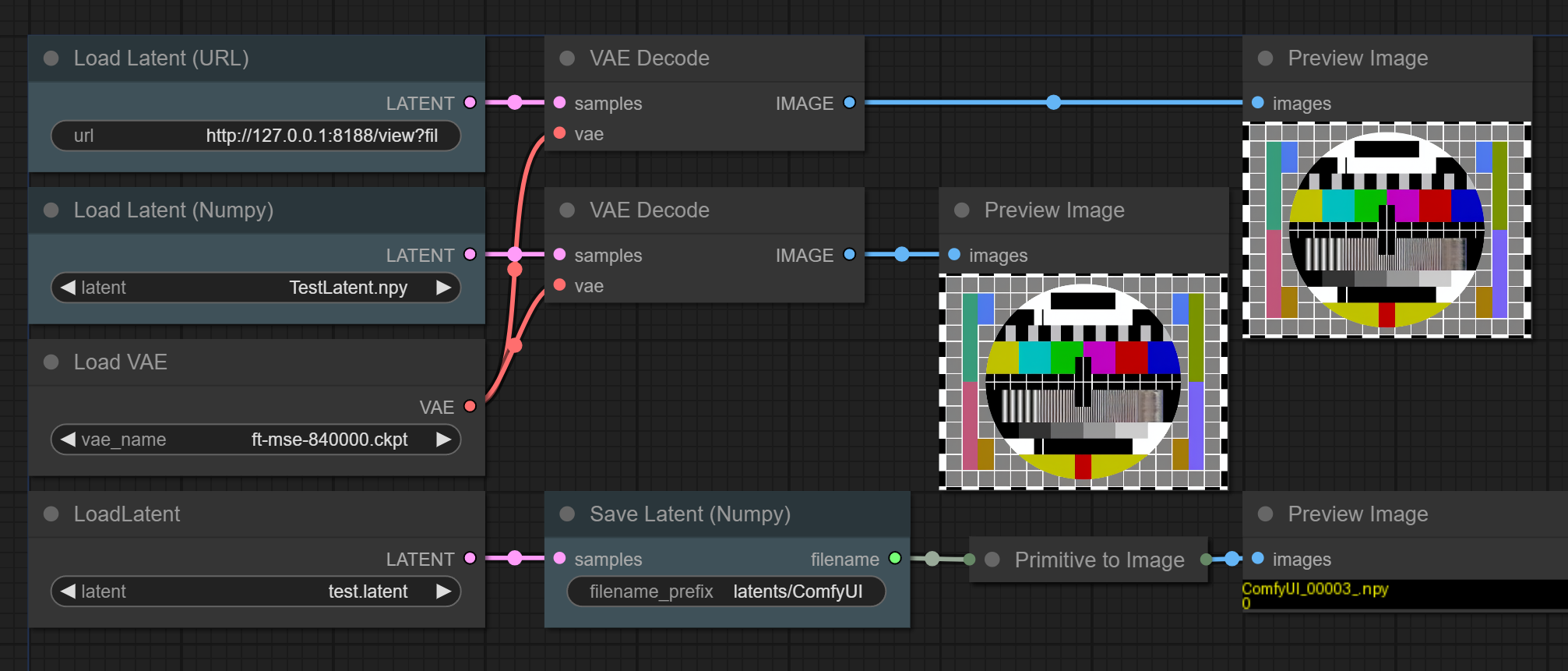The height and width of the screenshot is (671, 1568).
Task: Click images input socket of middle Preview Image node
Action: click(x=953, y=254)
